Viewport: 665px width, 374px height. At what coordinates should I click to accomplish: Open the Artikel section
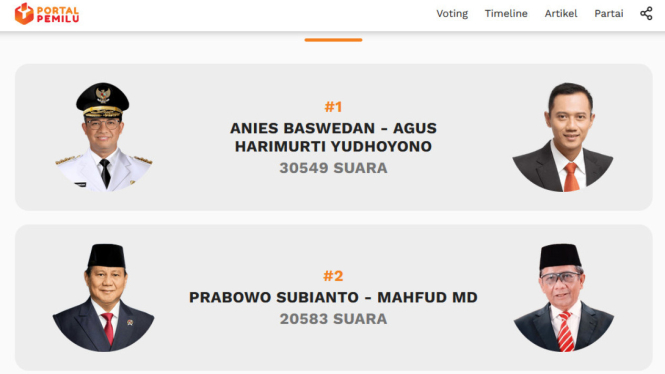point(561,14)
